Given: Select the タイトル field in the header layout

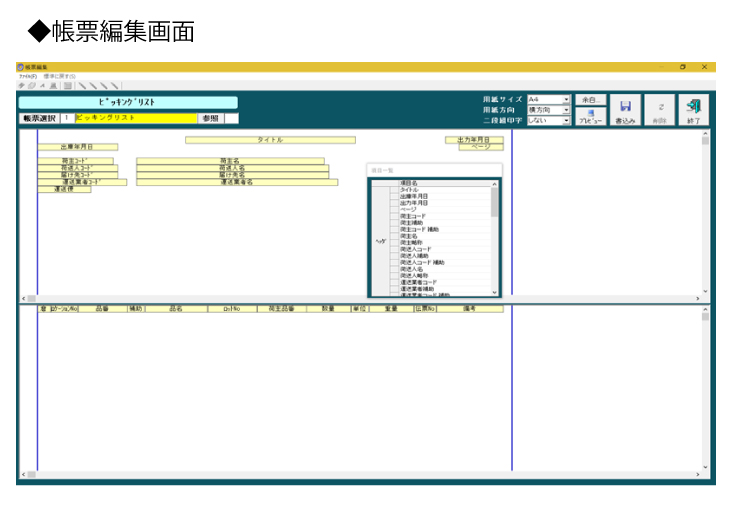Looking at the screenshot, I should click(x=270, y=140).
